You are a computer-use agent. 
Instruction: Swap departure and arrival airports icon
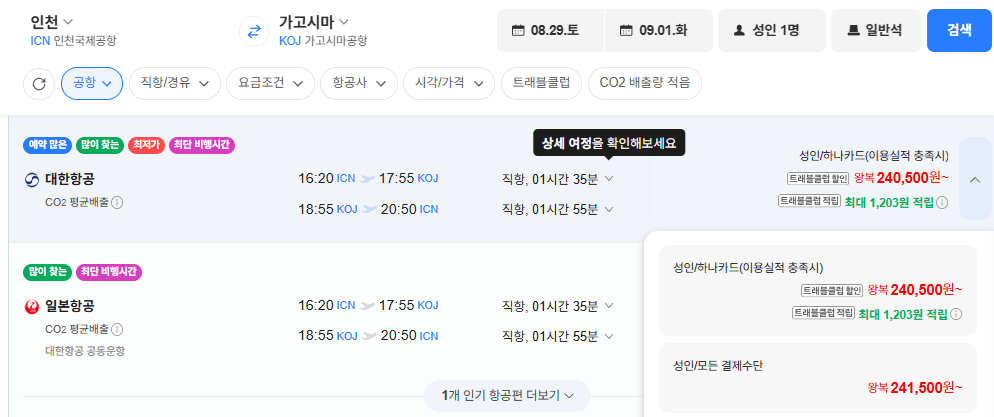coord(254,31)
